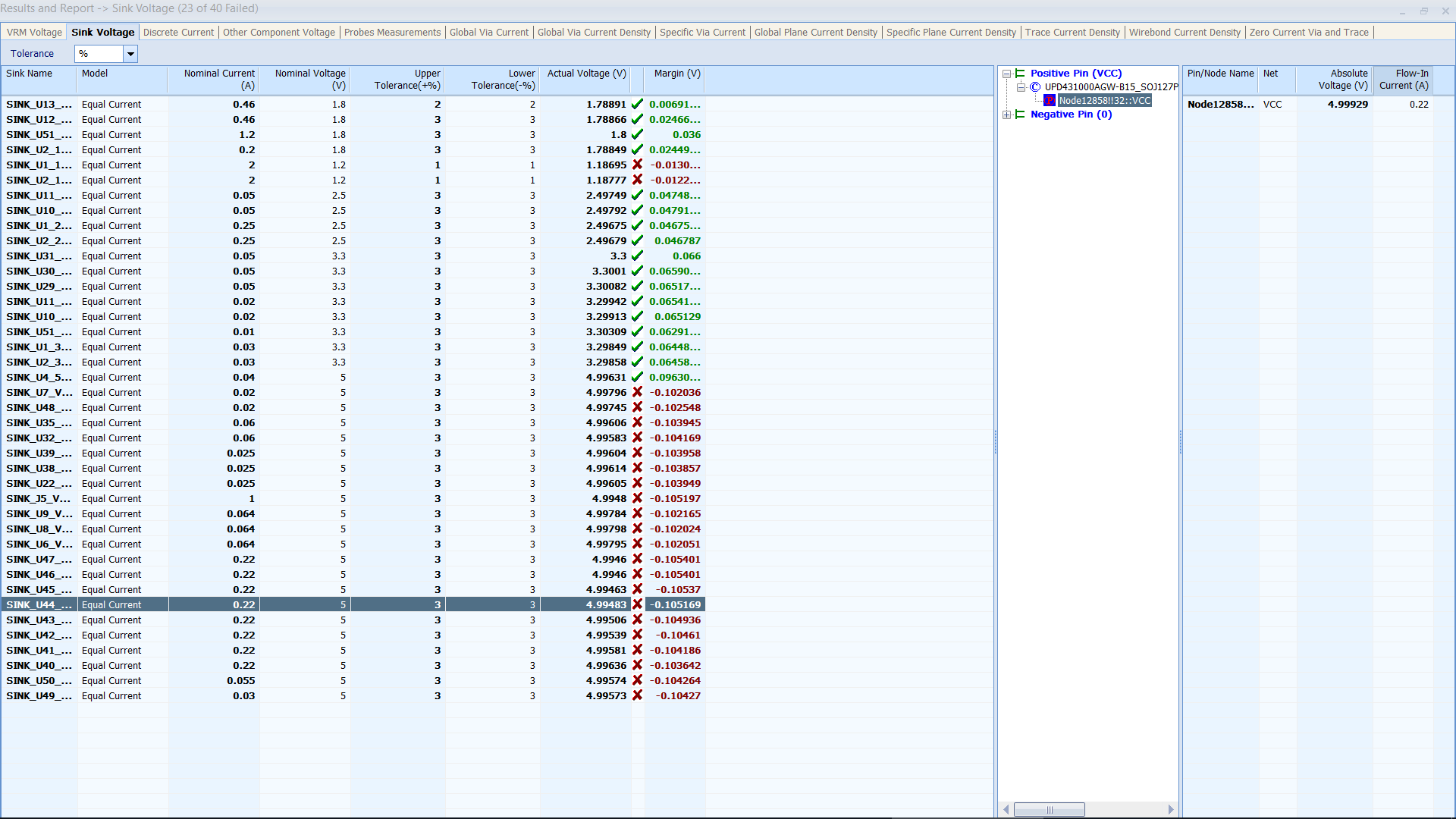Collapse the Positive Pin (VCC) tree node
Image resolution: width=1456 pixels, height=819 pixels.
[1007, 74]
